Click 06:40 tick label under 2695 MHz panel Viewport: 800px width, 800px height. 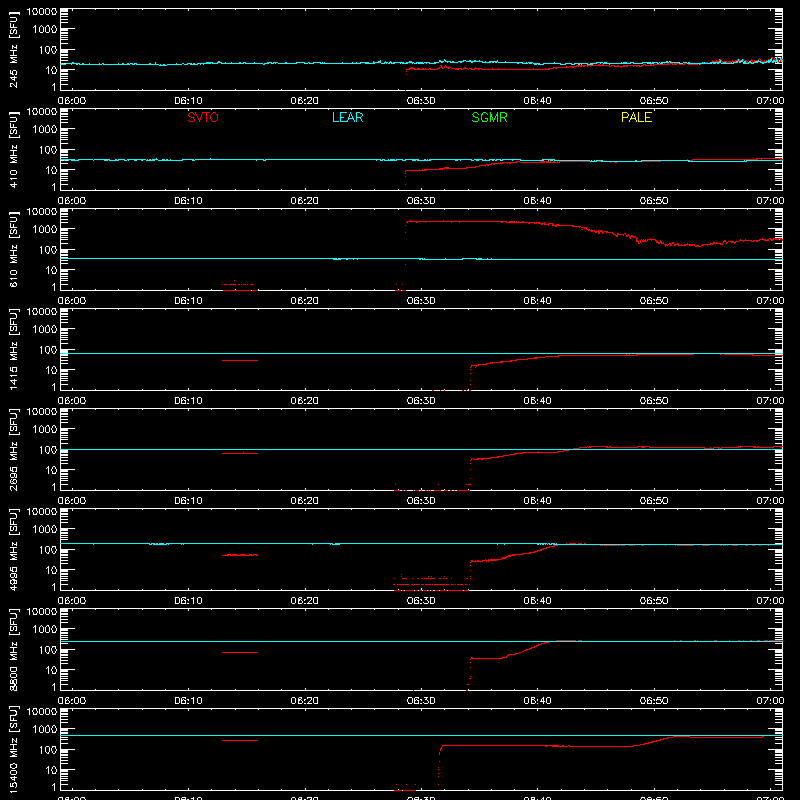537,501
